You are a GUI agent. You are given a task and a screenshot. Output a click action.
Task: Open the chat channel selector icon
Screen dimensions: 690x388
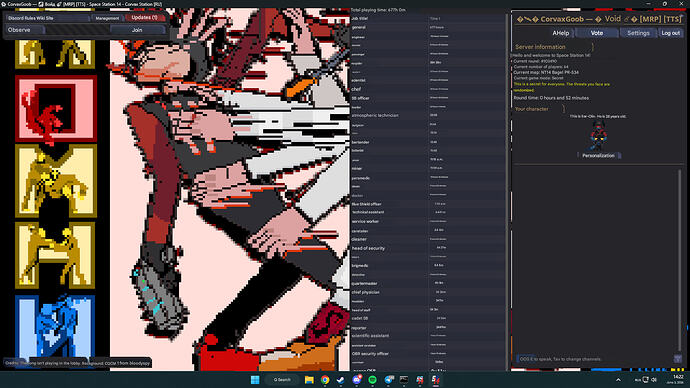pyautogui.click(x=678, y=359)
